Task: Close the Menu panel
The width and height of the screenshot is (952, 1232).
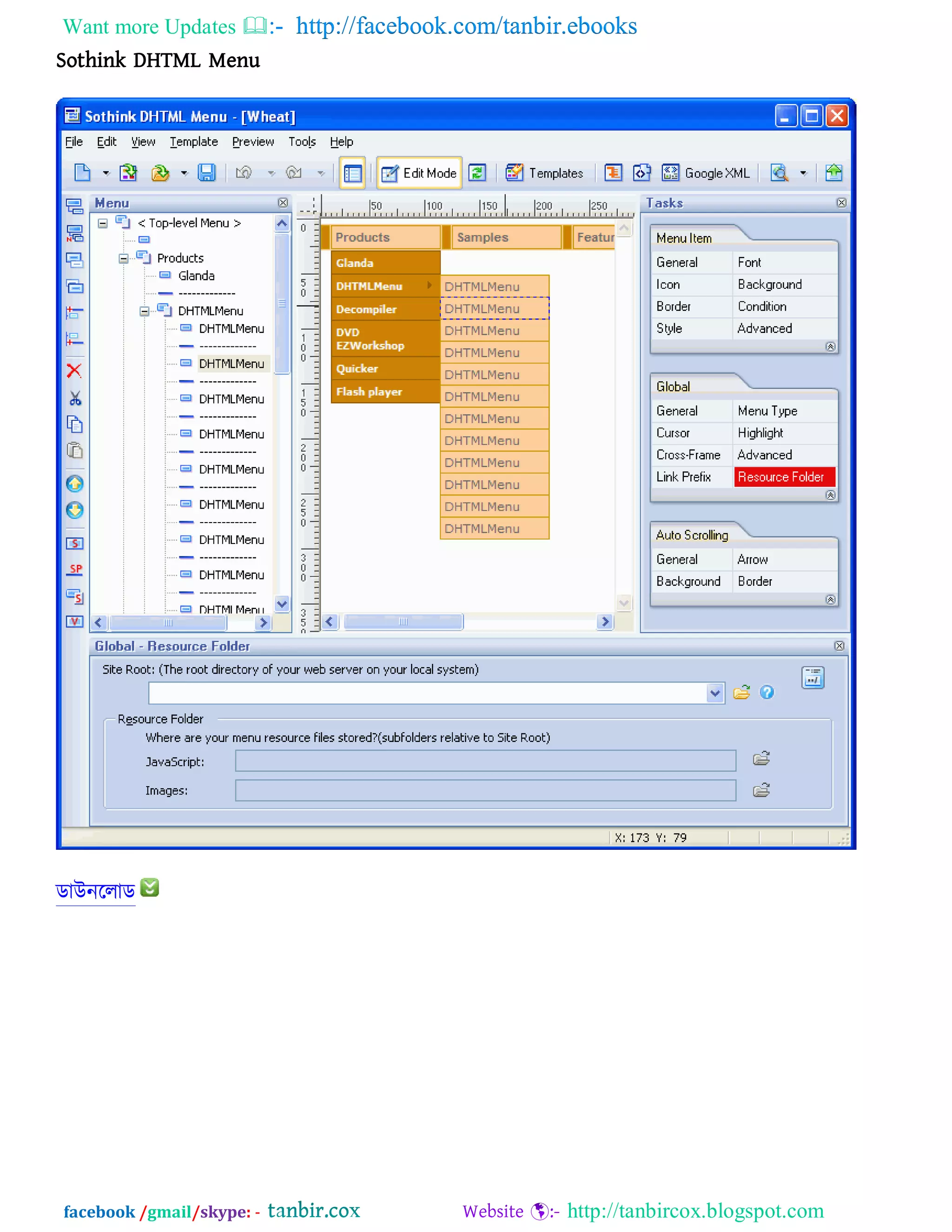Action: (x=283, y=203)
